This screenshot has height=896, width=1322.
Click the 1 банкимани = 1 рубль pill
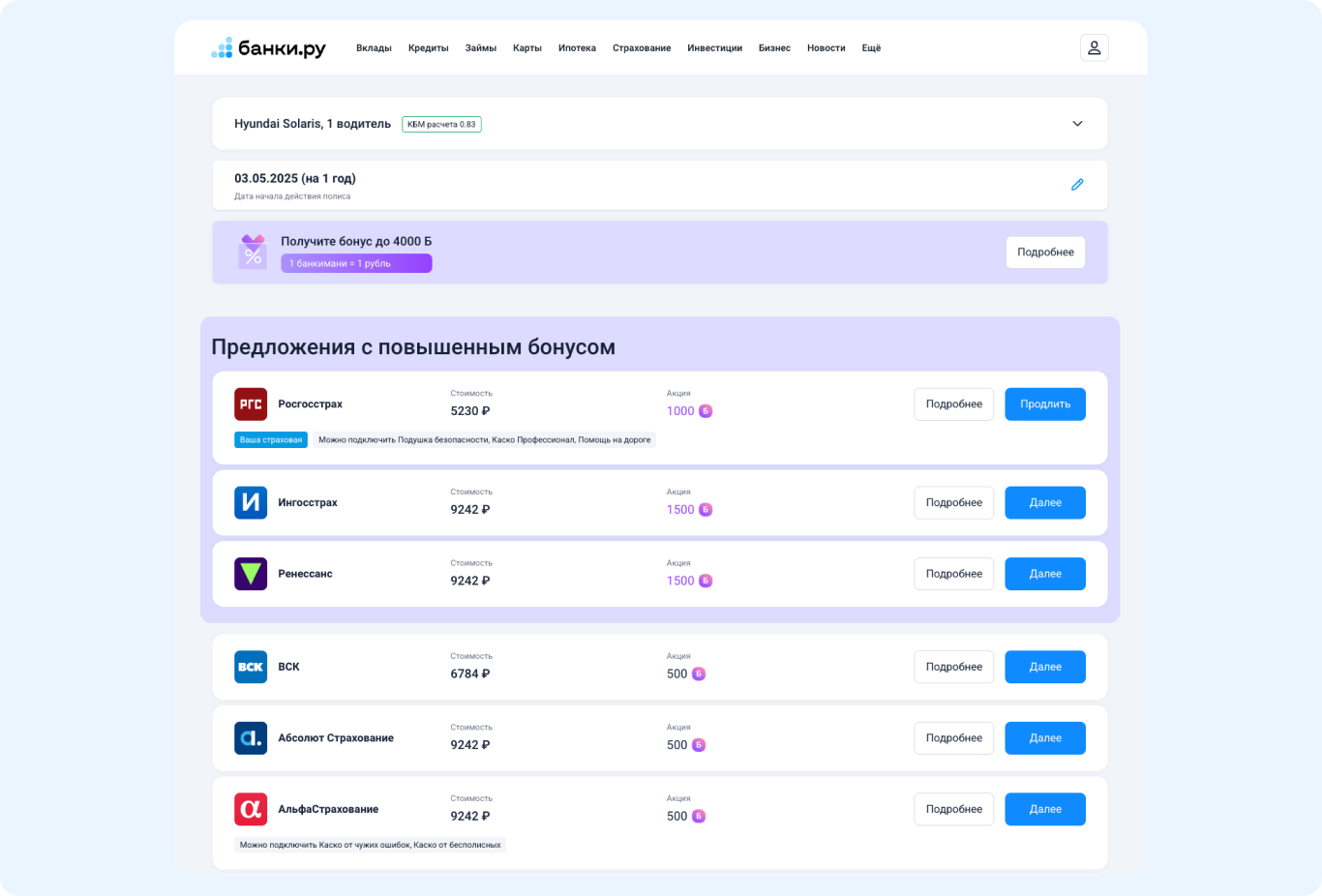[x=356, y=263]
